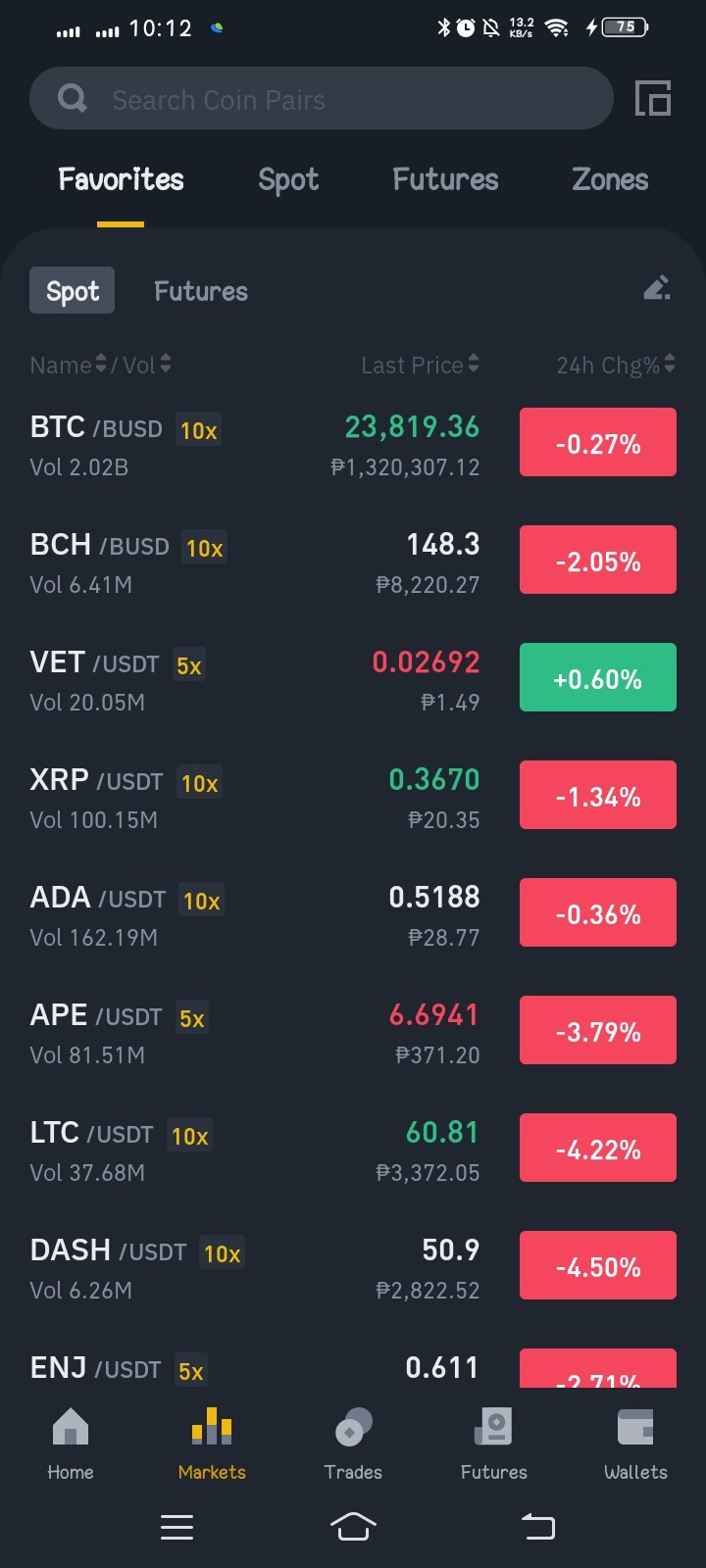Toggle the Spot favorites filter
Viewport: 706px width, 1568px height.
tap(73, 291)
